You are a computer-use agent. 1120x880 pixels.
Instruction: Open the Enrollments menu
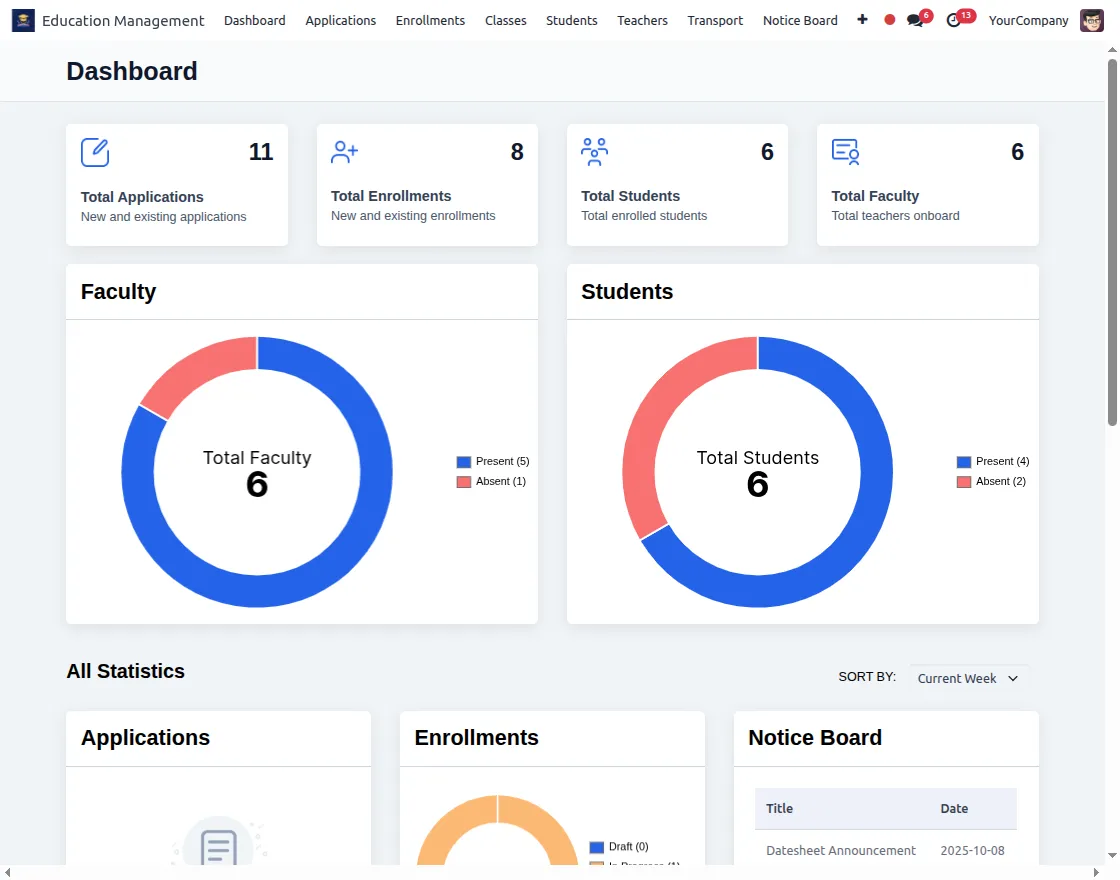click(x=430, y=20)
